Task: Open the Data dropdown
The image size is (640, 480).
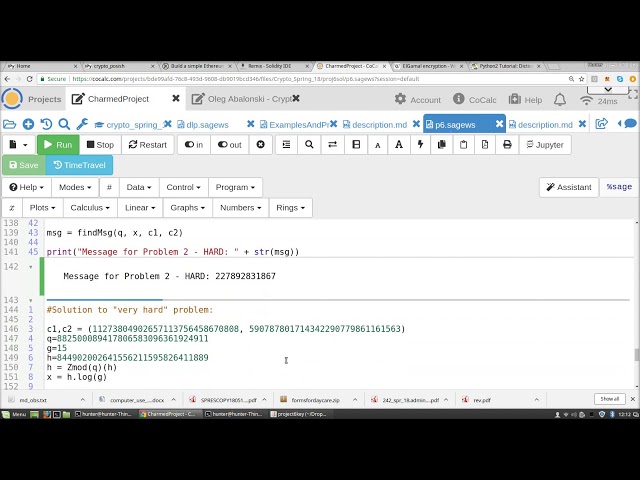Action: [139, 187]
